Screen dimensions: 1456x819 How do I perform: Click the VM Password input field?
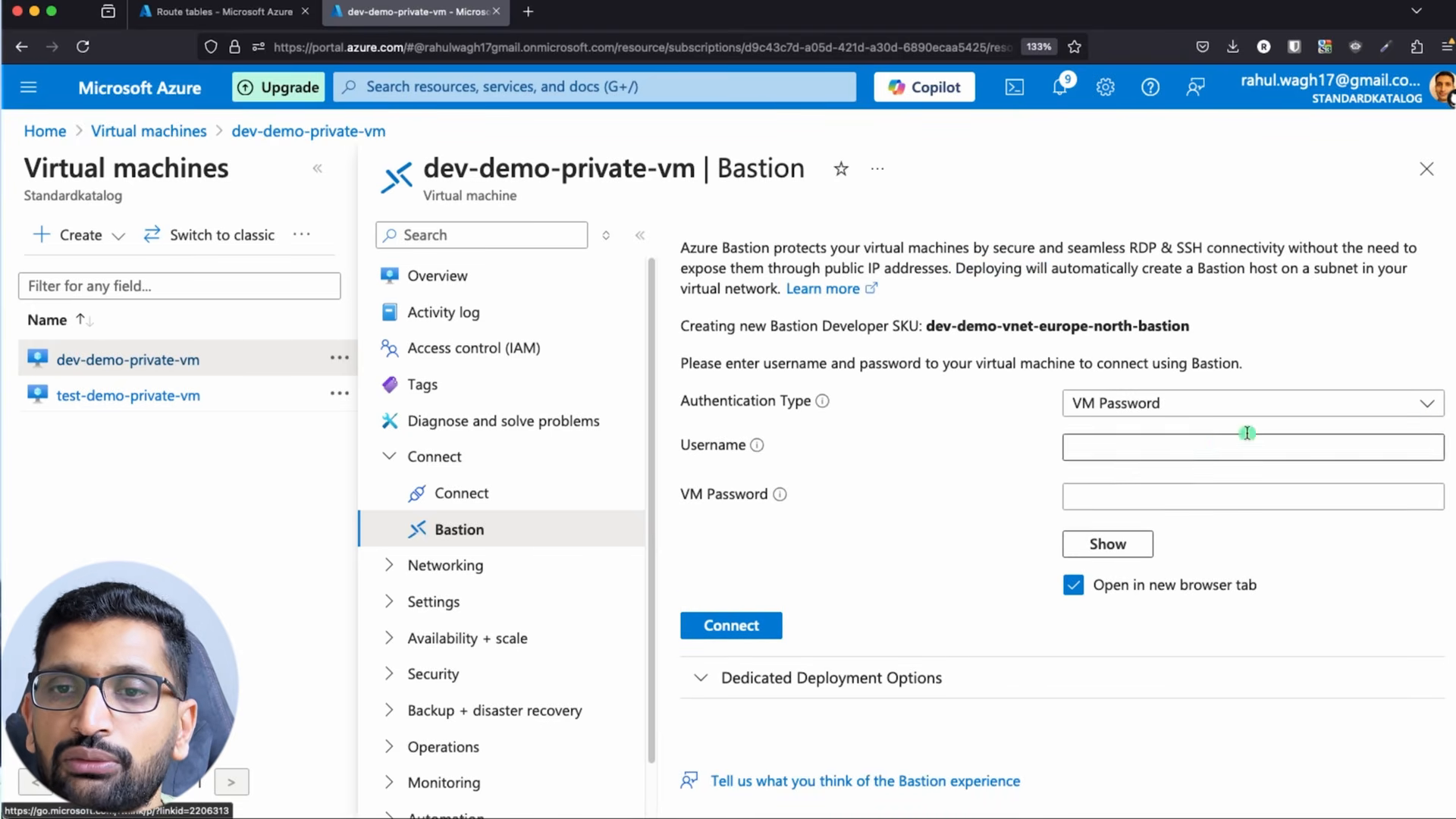click(1253, 497)
